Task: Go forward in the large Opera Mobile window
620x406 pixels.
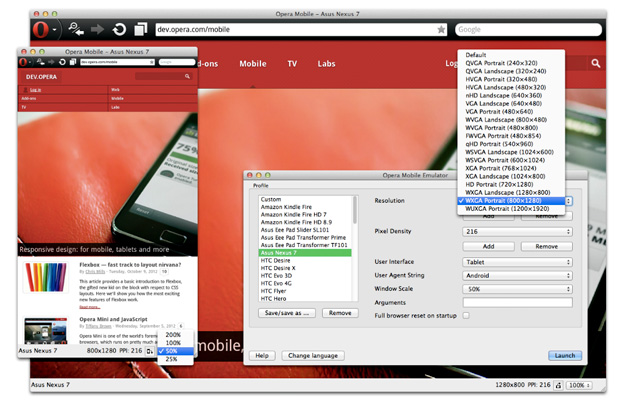Action: 97,29
